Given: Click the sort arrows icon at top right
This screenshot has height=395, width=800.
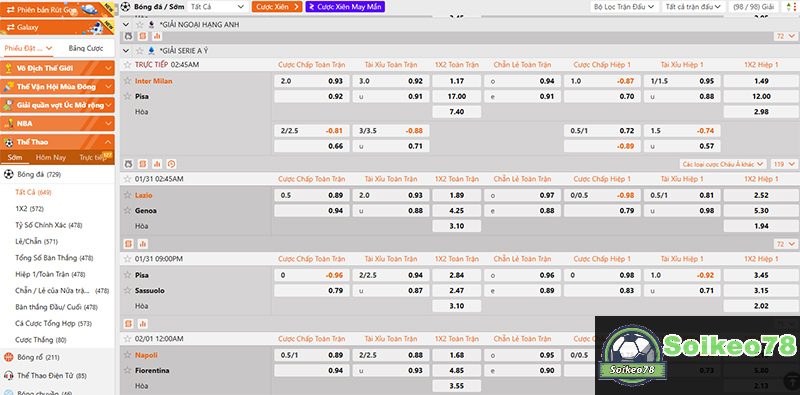Looking at the screenshot, I should [790, 7].
